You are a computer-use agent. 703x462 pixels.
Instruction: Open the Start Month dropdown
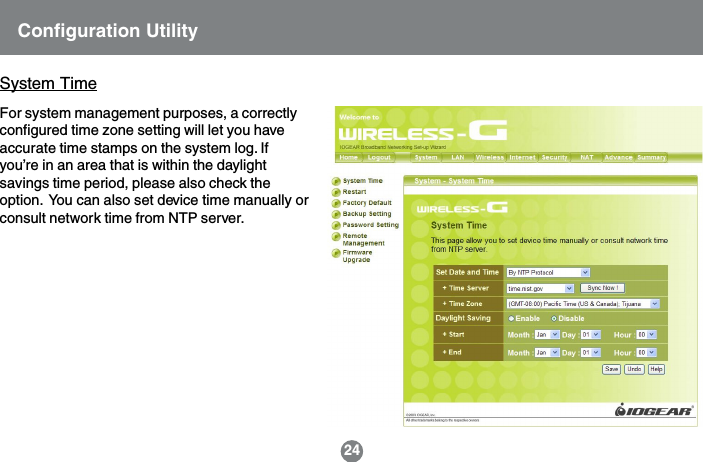[x=547, y=335]
